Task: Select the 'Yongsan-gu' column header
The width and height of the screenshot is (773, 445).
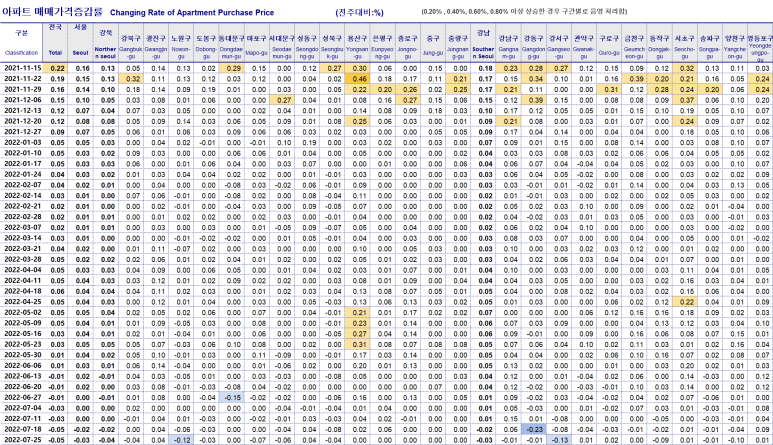Action: pos(357,43)
